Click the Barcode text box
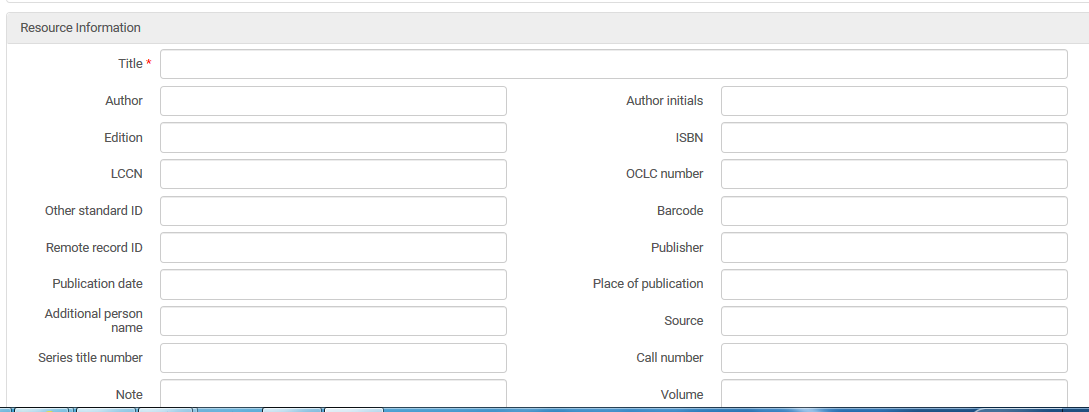Screen dimensions: 1089x412 coord(894,211)
